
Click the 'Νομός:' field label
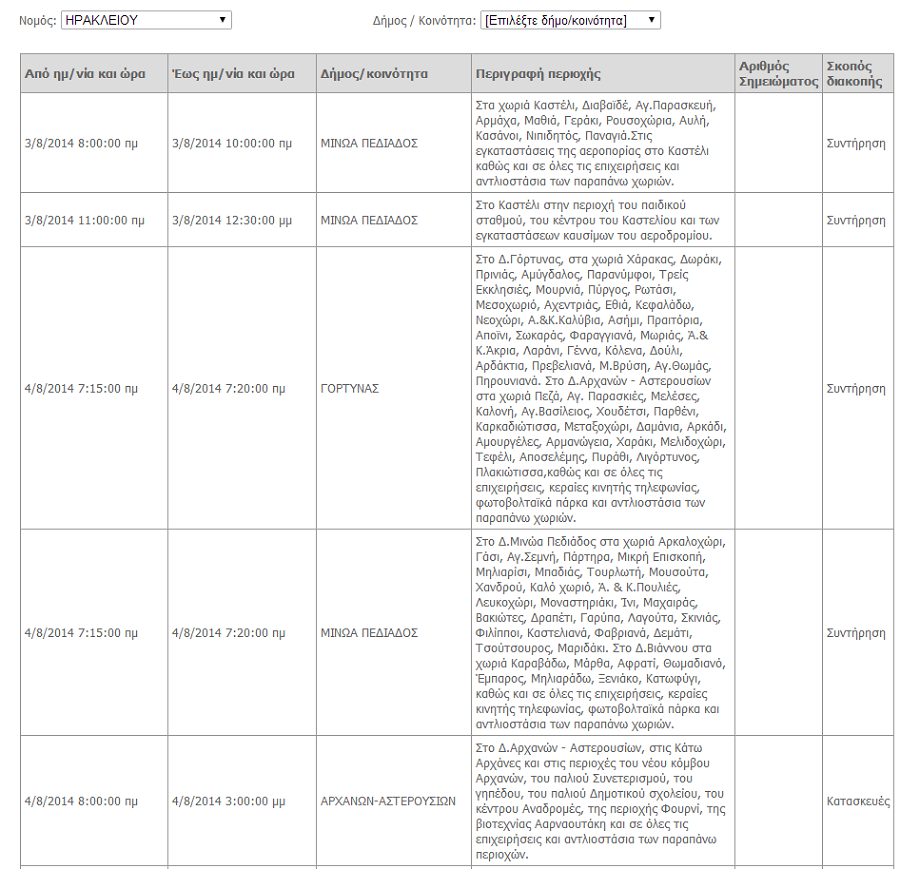[38, 20]
